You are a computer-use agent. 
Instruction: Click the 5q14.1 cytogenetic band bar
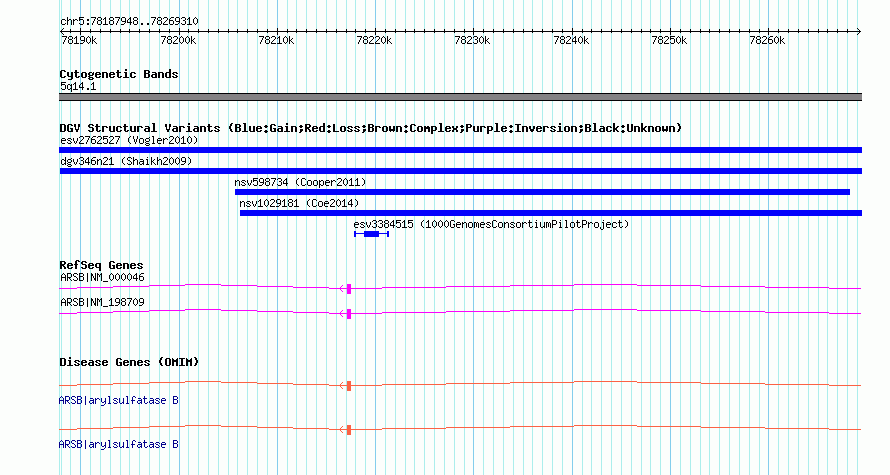pos(460,97)
